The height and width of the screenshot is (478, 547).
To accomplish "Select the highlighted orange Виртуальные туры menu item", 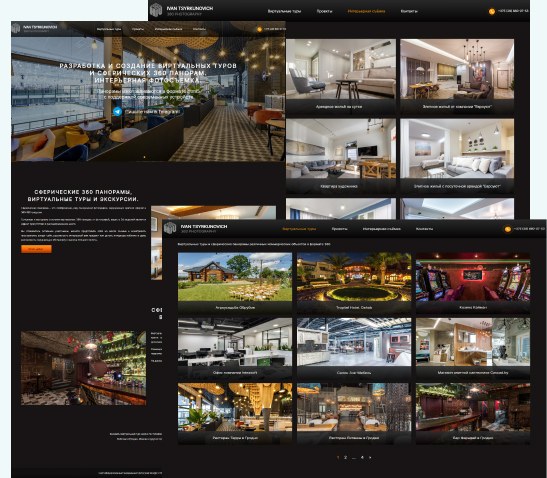I will [x=299, y=229].
